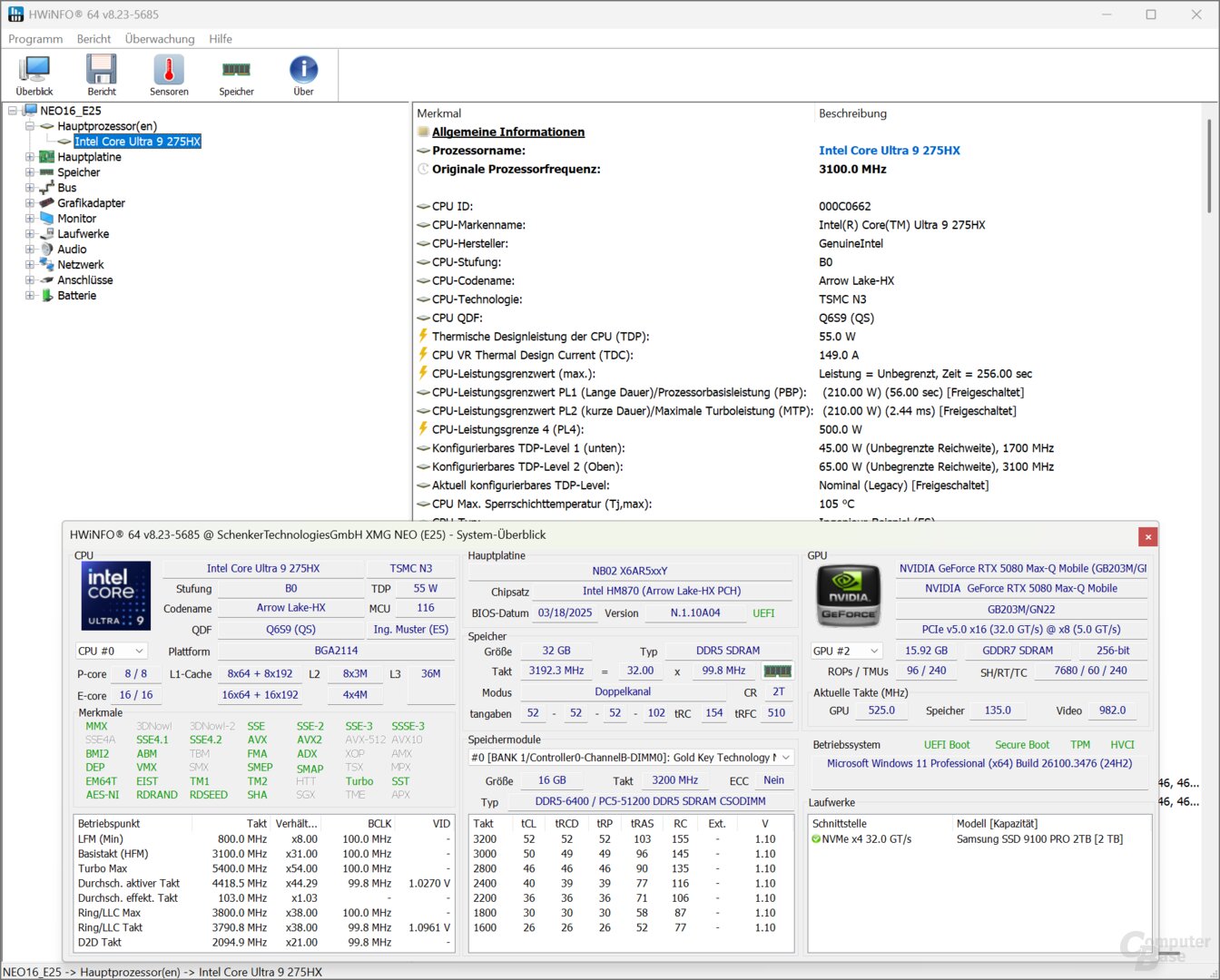Screen dimensions: 1220x980
Task: Open the CPU #0 dropdown
Action: [x=111, y=651]
